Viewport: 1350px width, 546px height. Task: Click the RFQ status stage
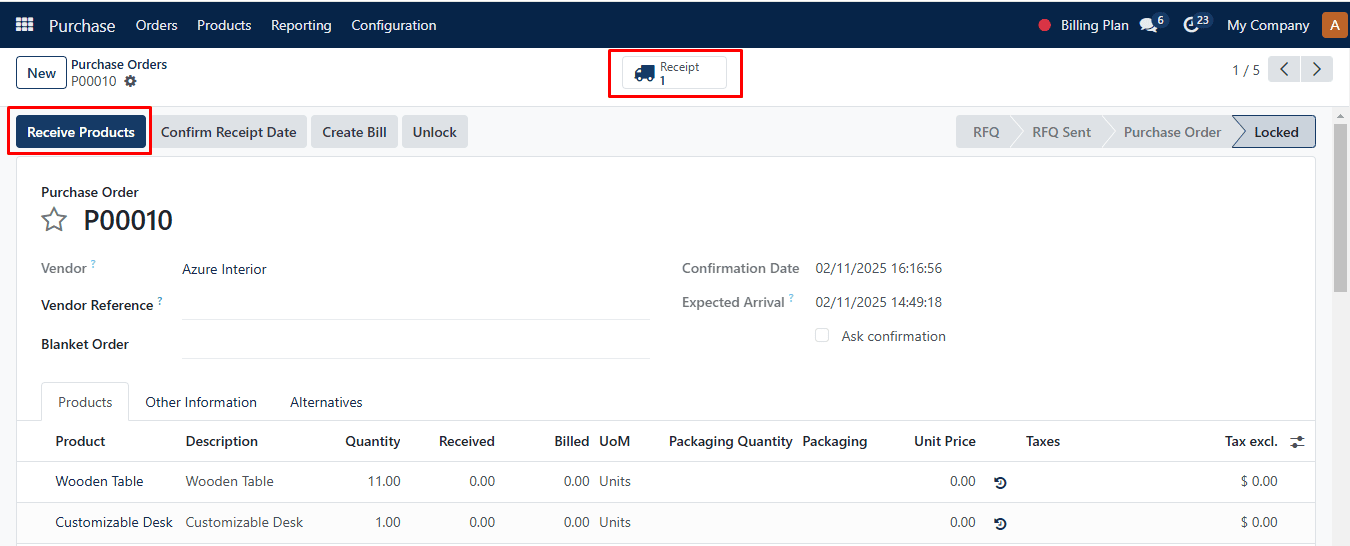pyautogui.click(x=986, y=132)
